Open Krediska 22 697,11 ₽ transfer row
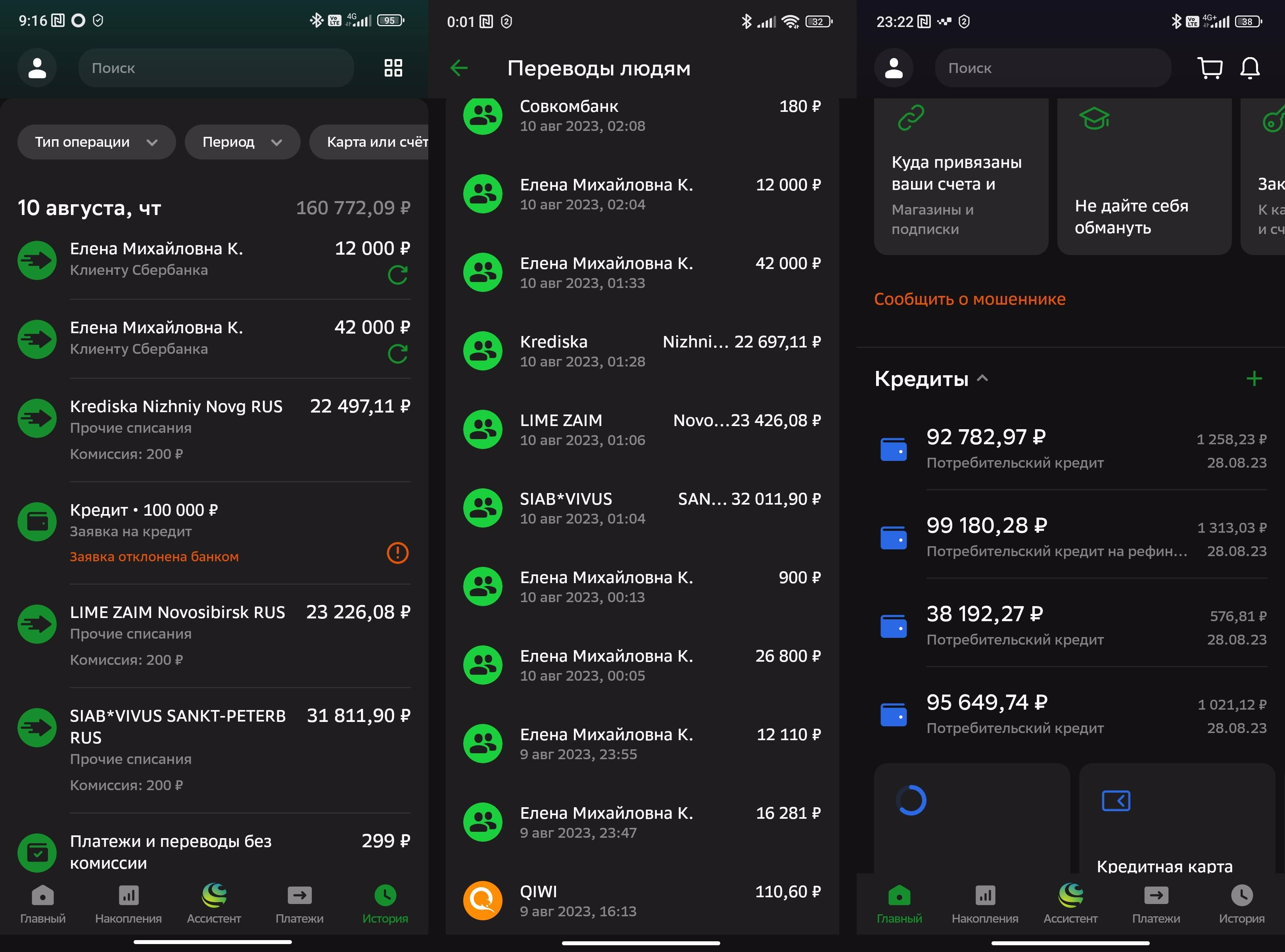This screenshot has width=1285, height=952. [x=642, y=350]
